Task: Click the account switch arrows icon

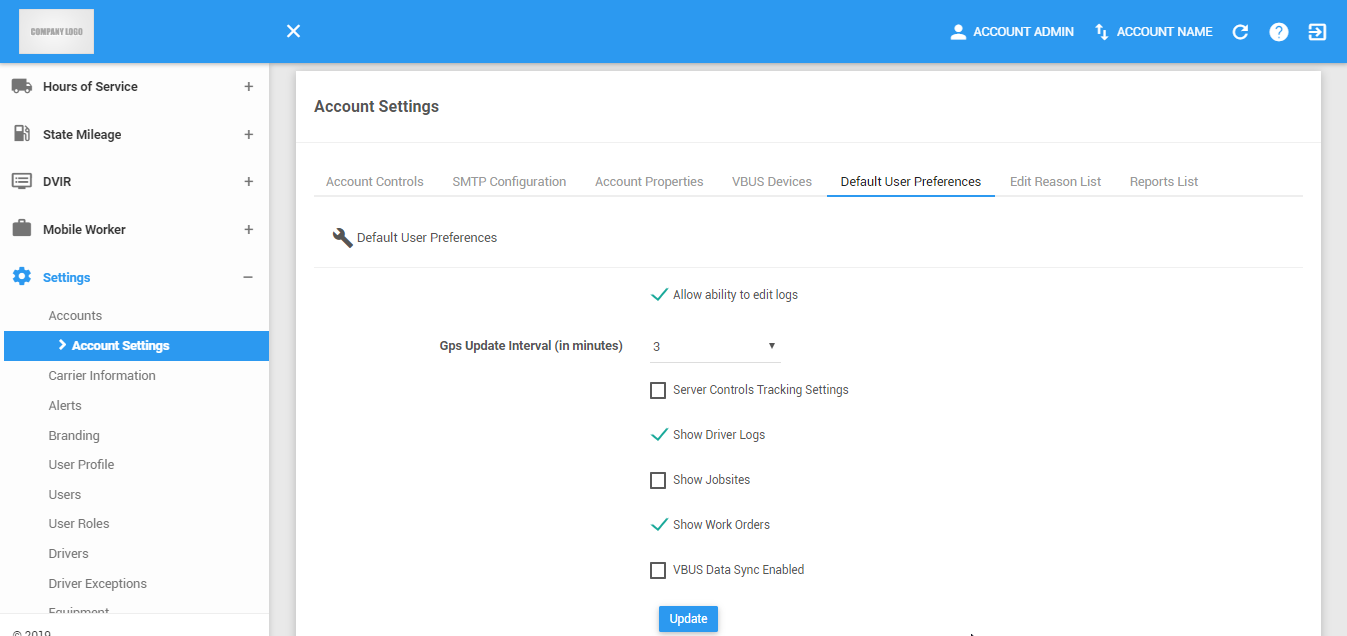Action: click(1102, 32)
